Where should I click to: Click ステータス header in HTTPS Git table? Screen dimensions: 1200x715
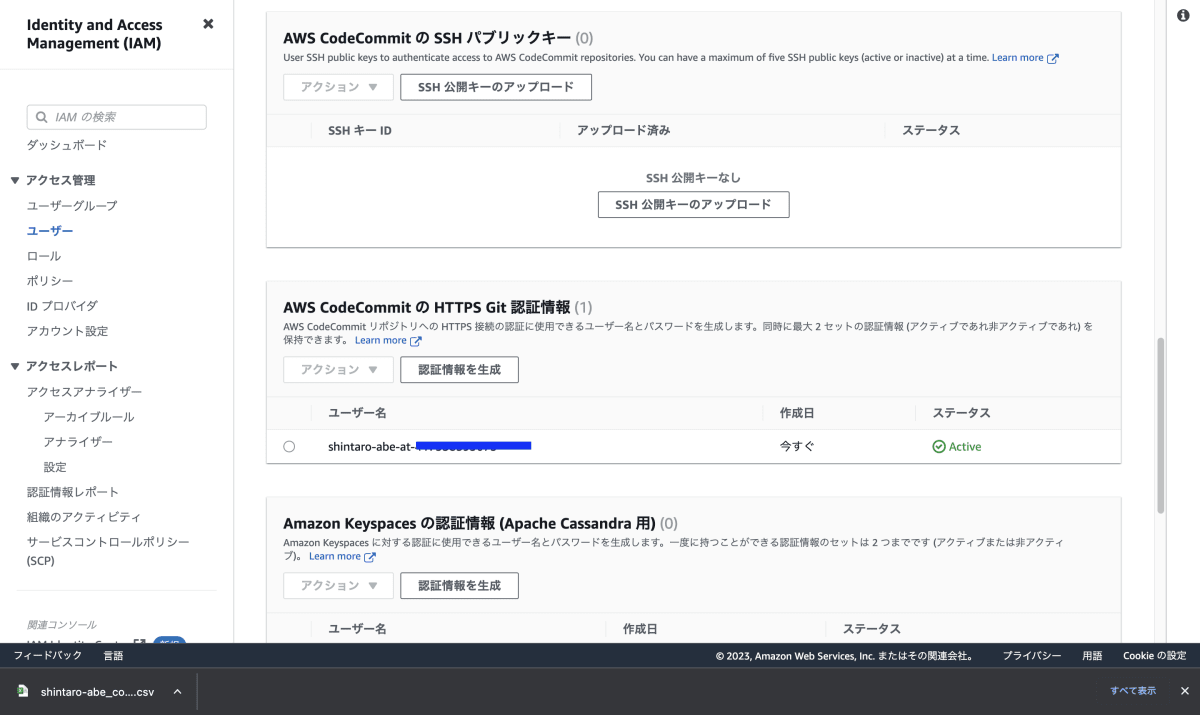click(961, 413)
